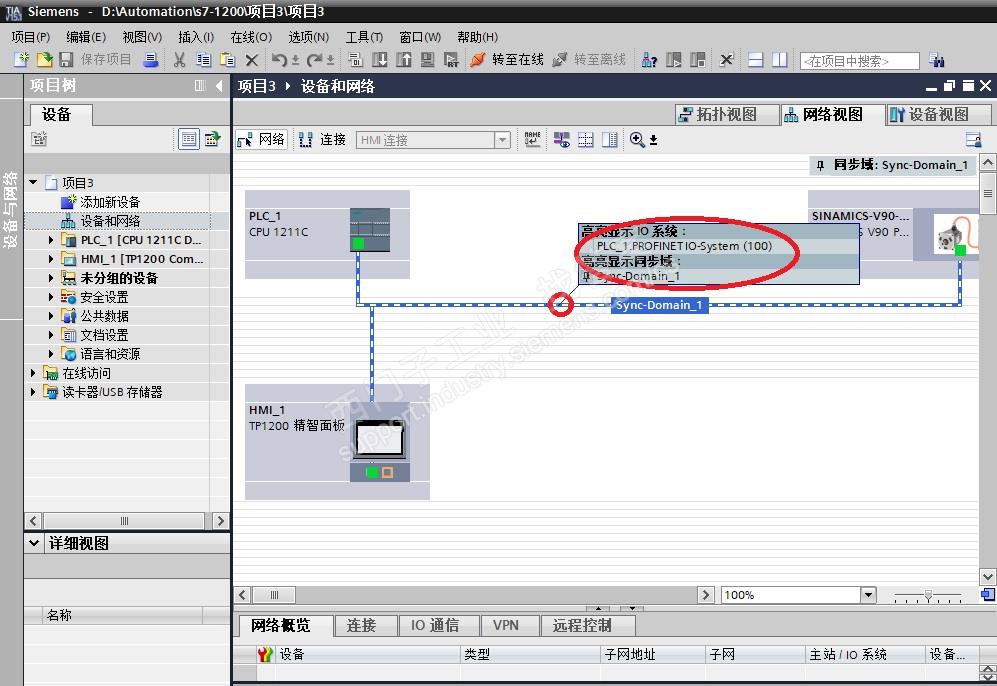Switch to 设备视图 device view tab
The width and height of the screenshot is (997, 686).
(x=939, y=114)
